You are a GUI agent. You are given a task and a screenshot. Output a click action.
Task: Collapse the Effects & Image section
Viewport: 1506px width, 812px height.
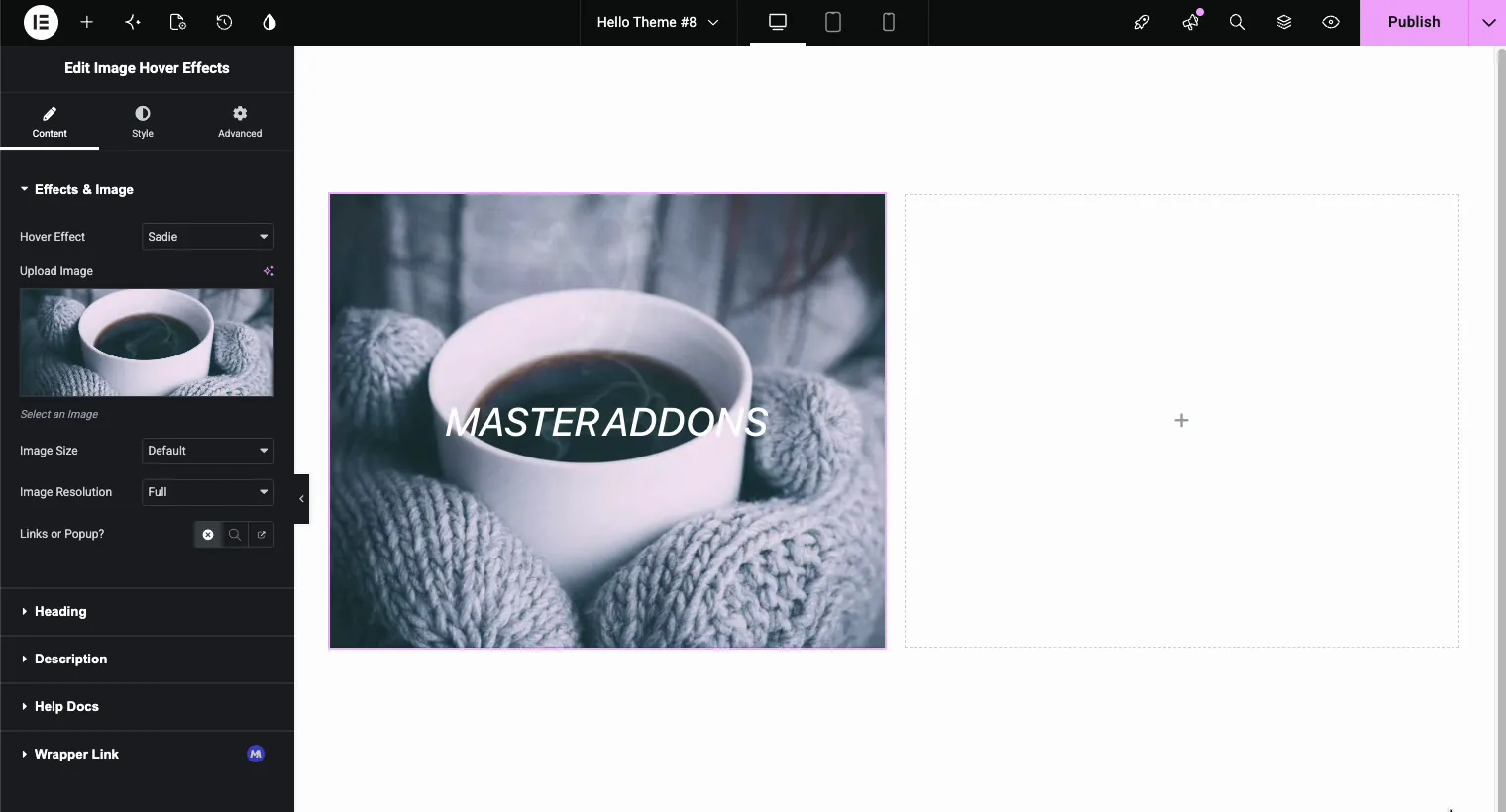tap(147, 189)
